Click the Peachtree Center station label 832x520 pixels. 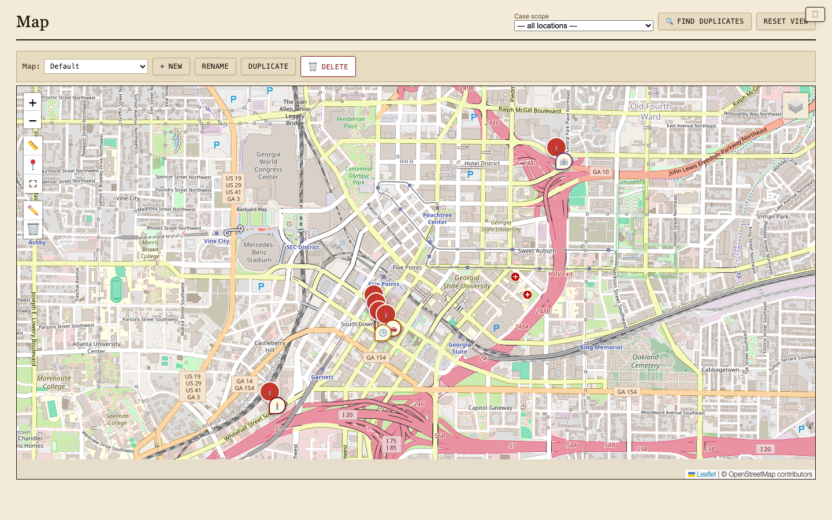coord(437,219)
